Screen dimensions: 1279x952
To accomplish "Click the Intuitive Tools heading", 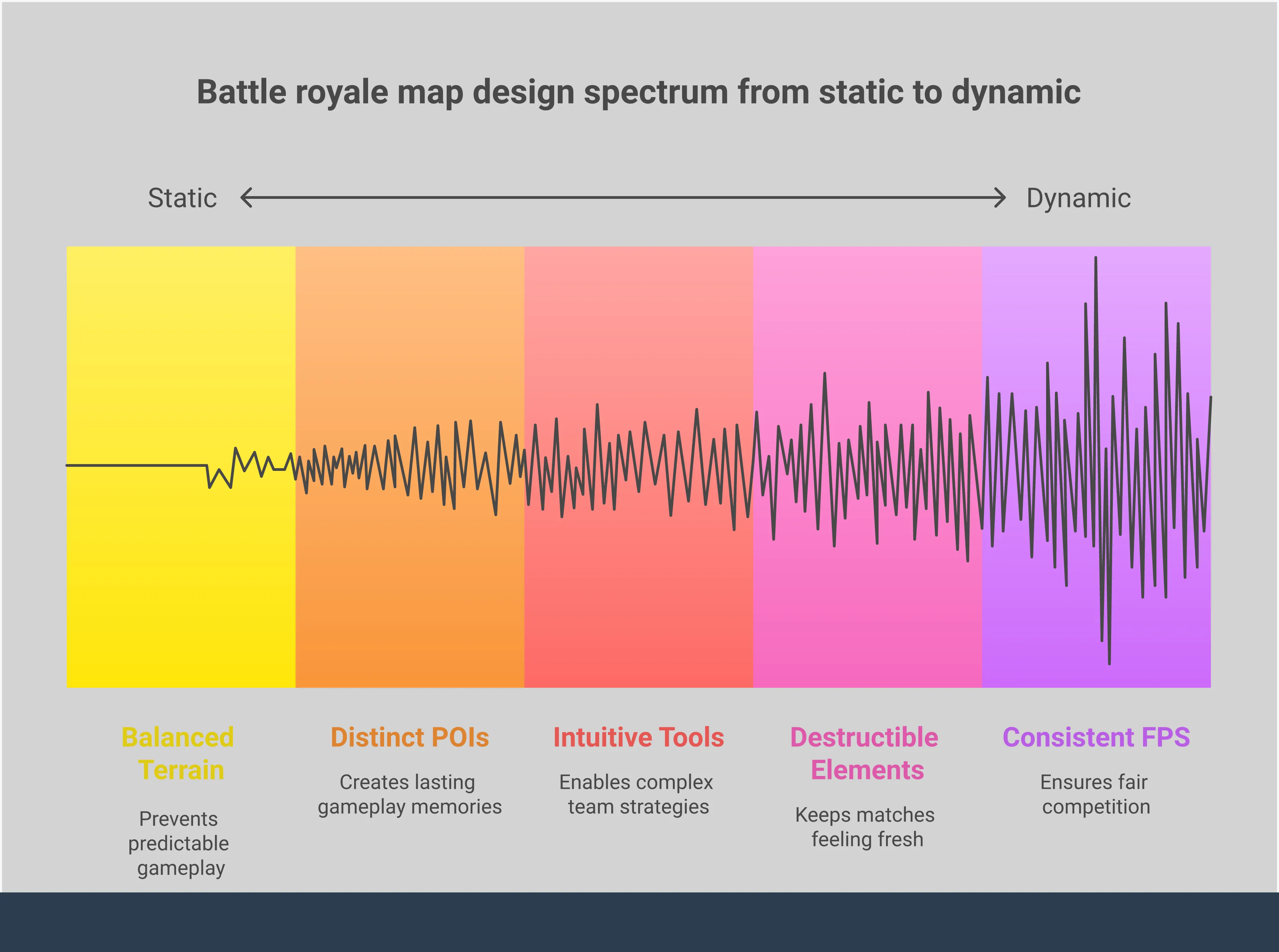I will pyautogui.click(x=638, y=737).
